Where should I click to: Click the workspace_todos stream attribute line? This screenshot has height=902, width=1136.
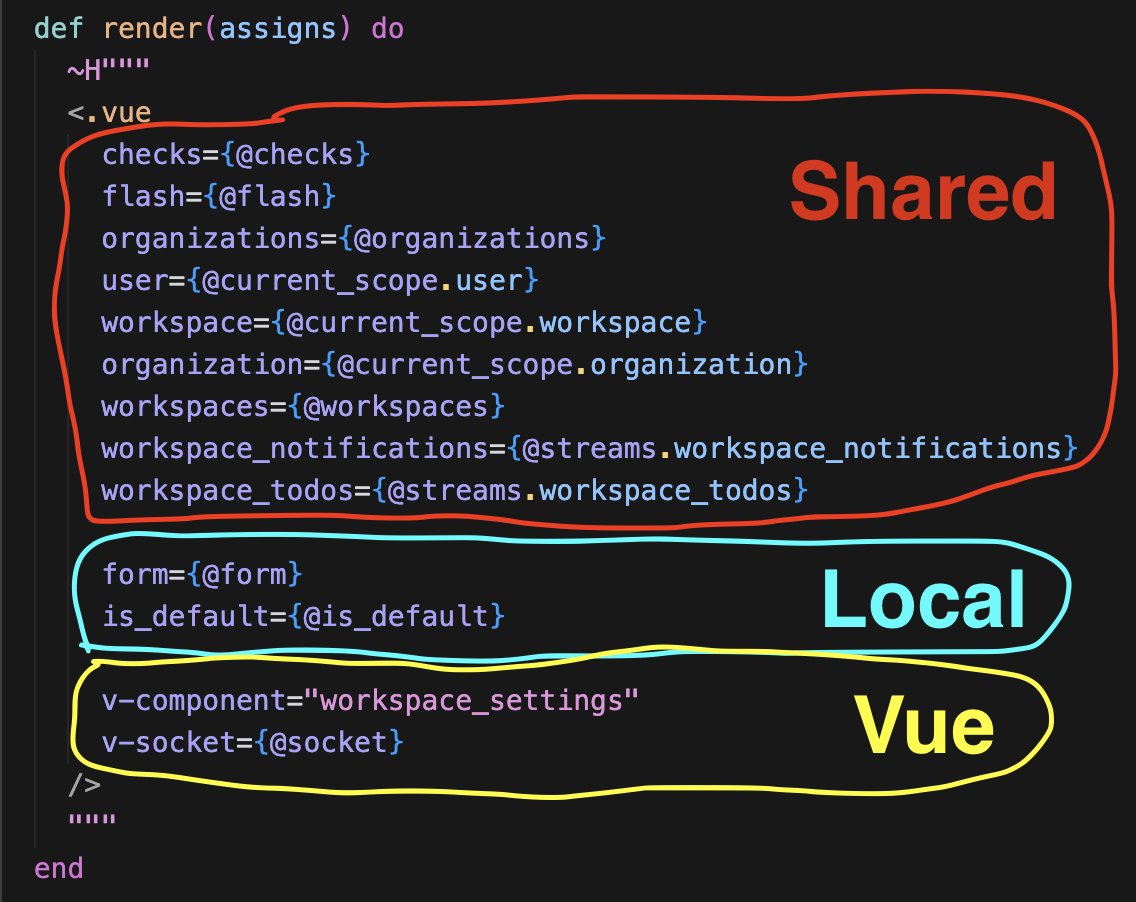[x=455, y=491]
